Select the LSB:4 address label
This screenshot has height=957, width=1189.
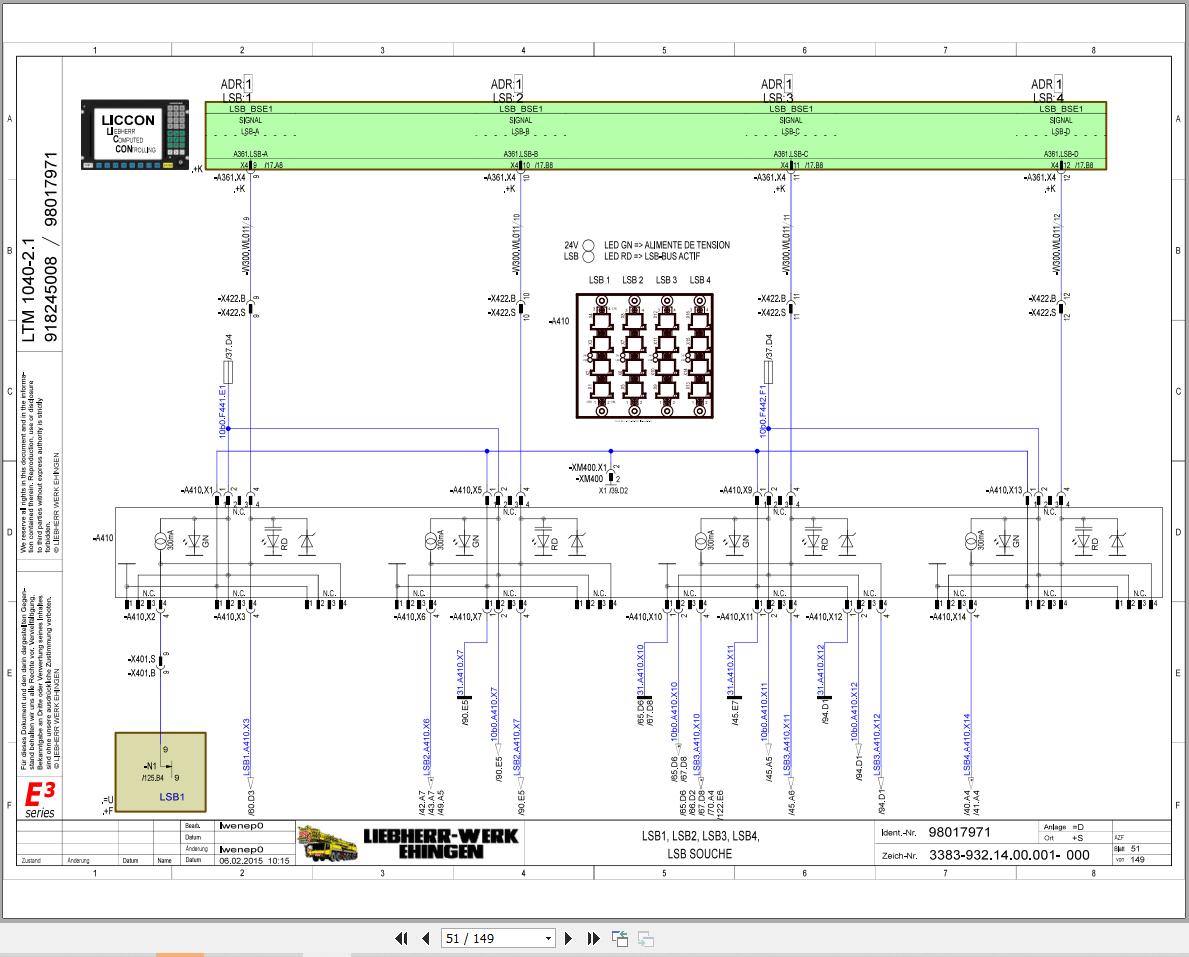tap(1048, 98)
